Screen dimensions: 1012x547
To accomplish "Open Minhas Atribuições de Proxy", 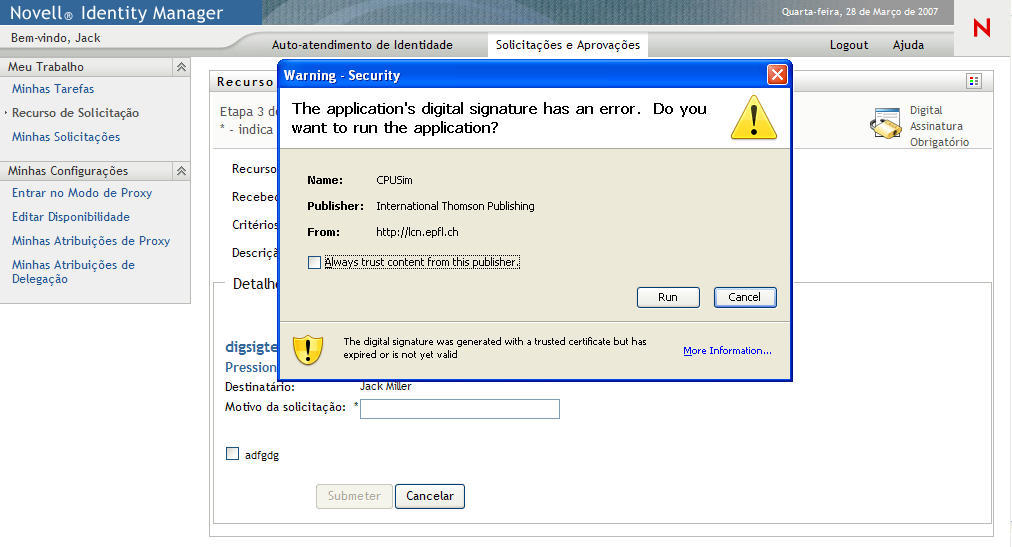I will [91, 241].
